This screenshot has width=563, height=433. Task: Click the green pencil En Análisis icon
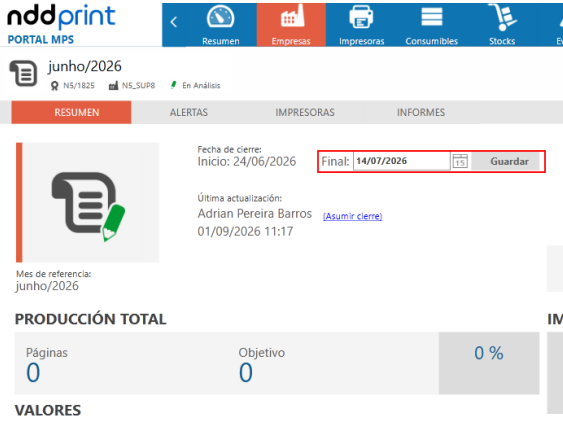coord(173,85)
